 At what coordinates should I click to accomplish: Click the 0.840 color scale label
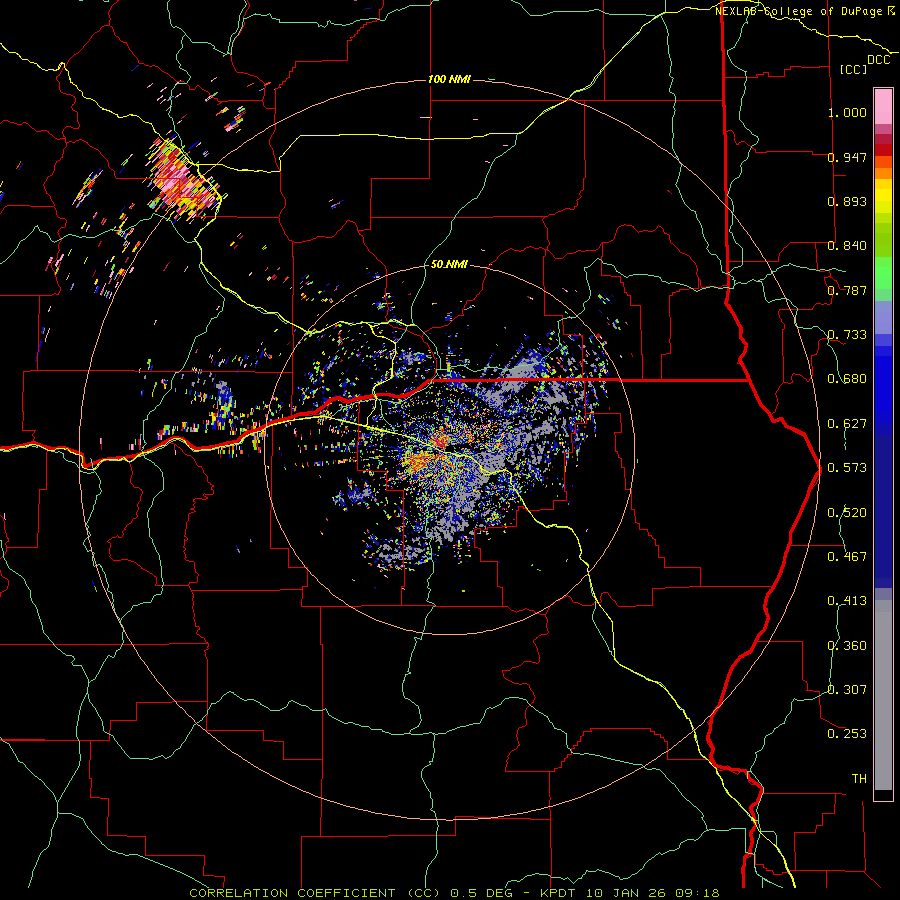point(847,246)
